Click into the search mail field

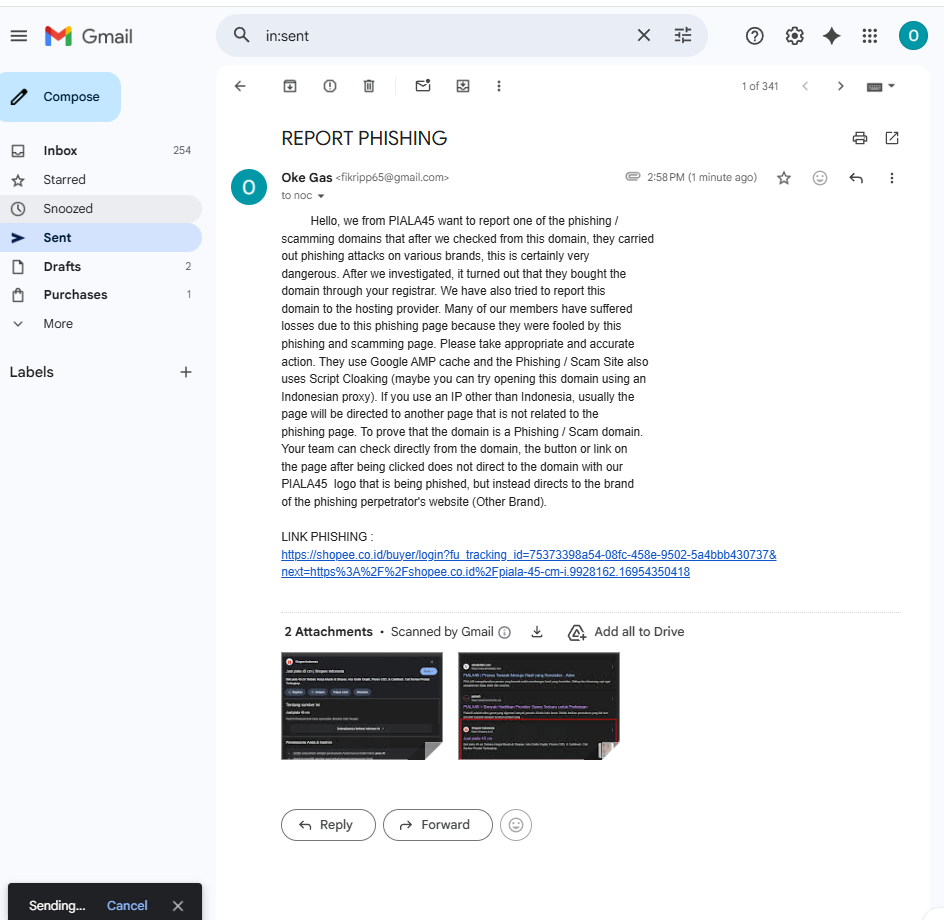tap(446, 36)
